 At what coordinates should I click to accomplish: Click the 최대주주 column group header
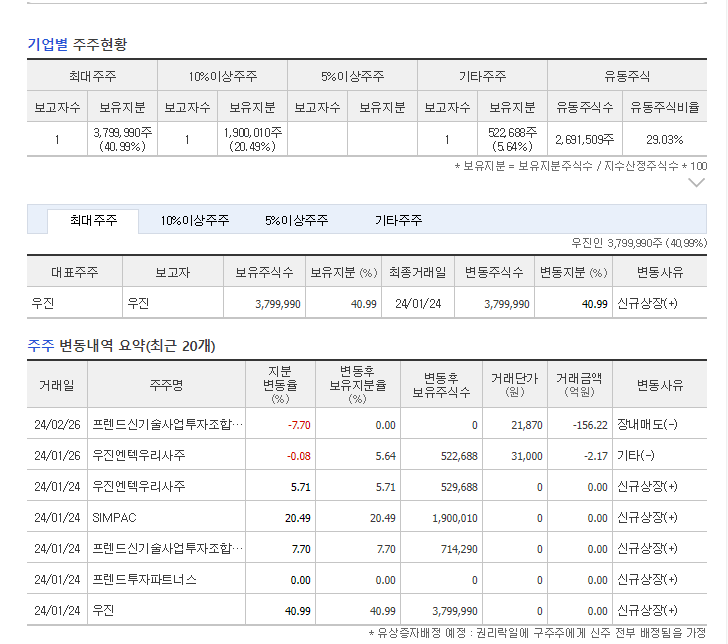click(x=92, y=76)
